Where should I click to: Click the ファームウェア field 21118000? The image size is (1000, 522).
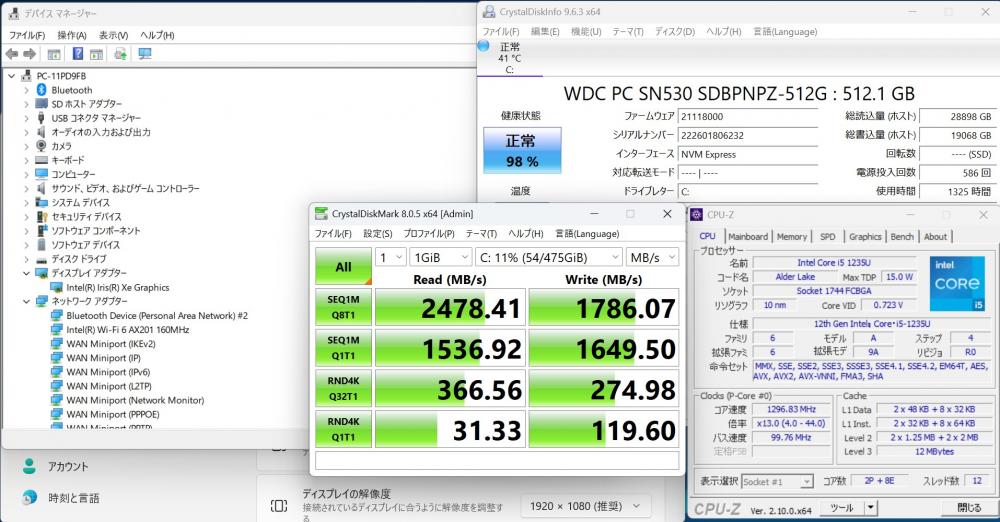(747, 116)
